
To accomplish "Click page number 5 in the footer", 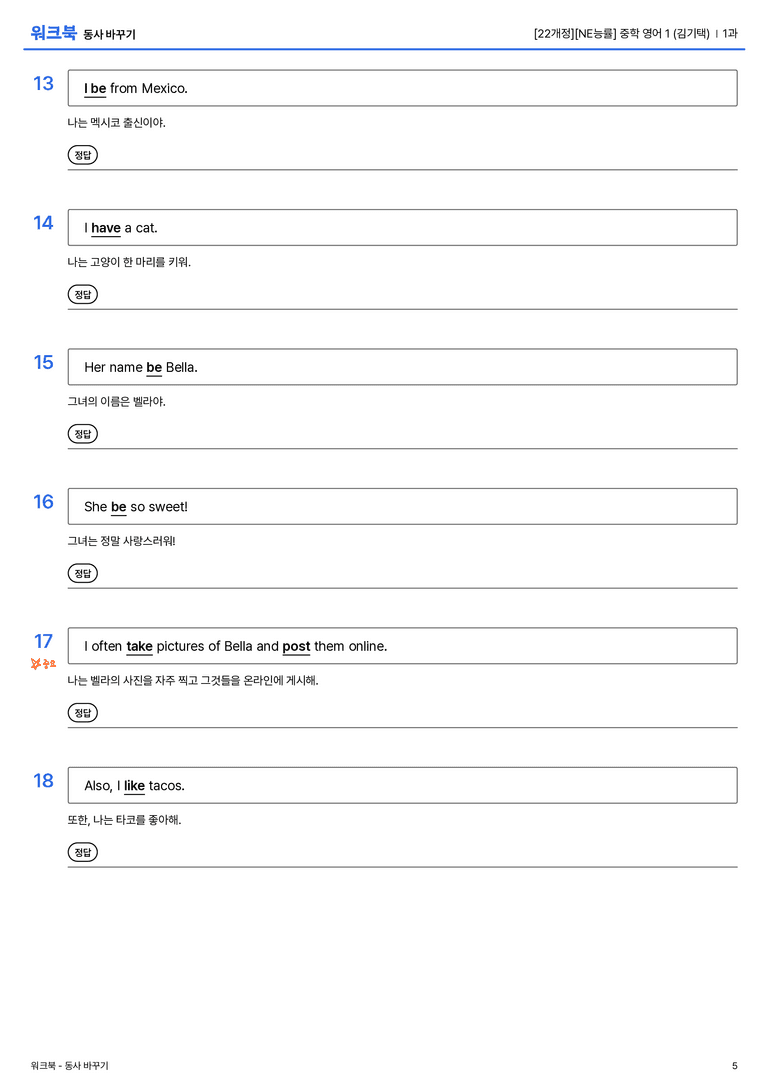I will (735, 1066).
